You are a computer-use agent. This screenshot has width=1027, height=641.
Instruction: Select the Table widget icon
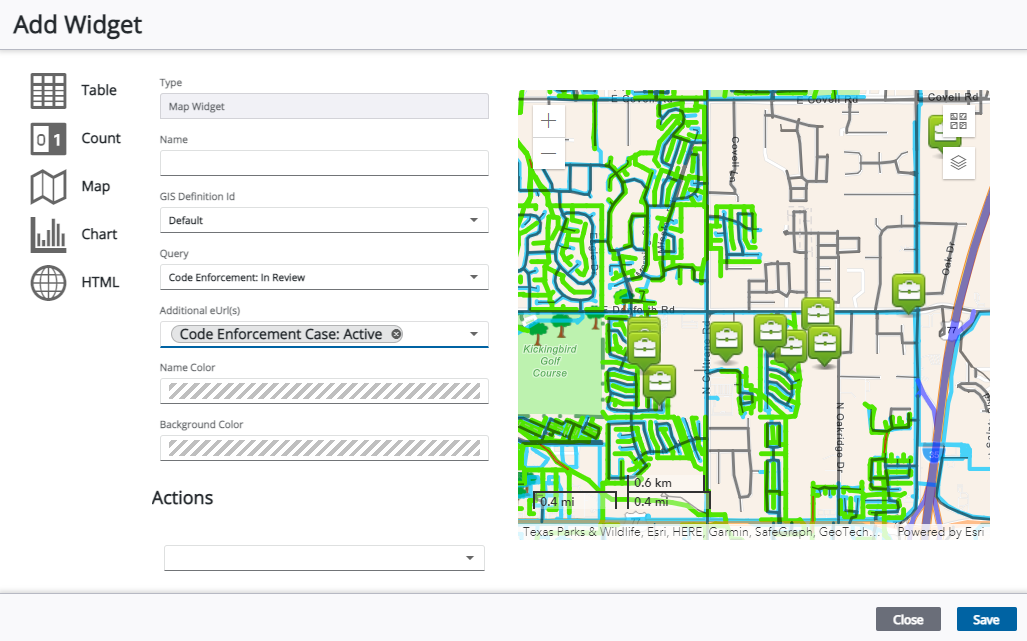click(x=48, y=90)
